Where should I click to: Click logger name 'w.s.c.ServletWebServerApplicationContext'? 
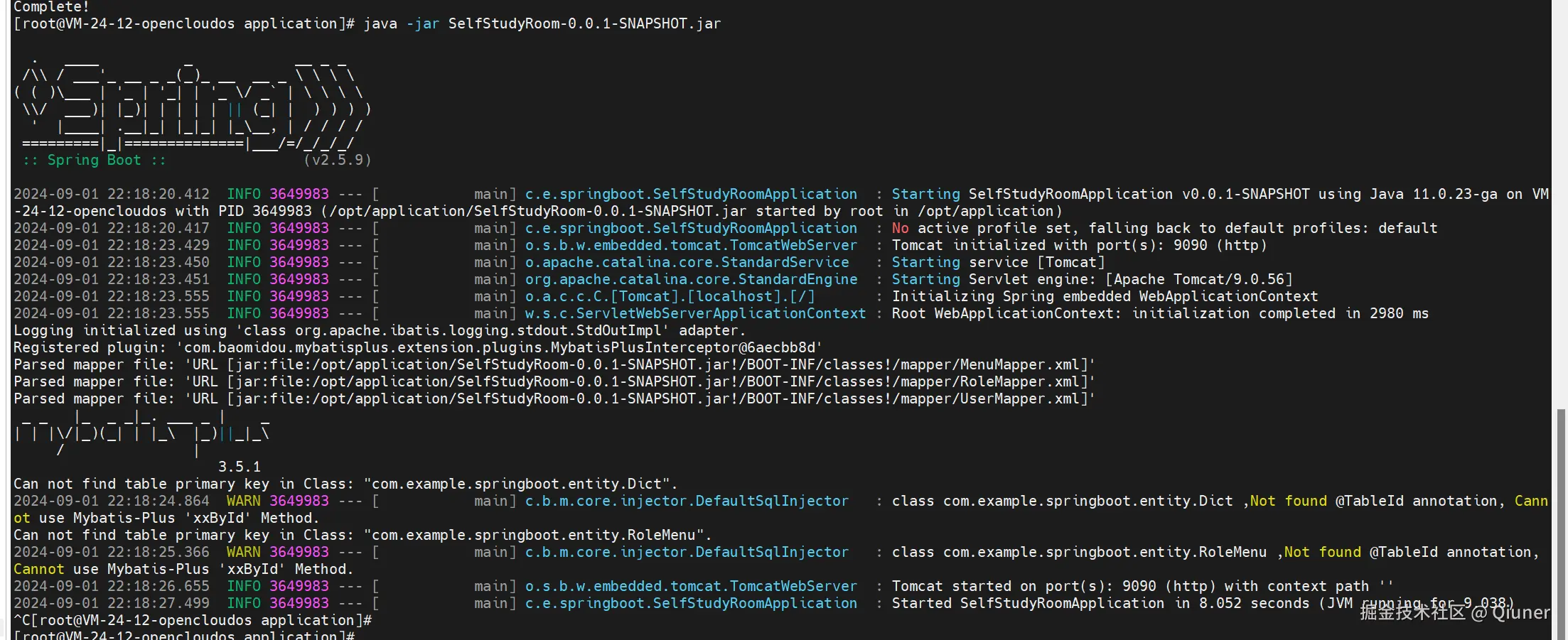pos(696,313)
